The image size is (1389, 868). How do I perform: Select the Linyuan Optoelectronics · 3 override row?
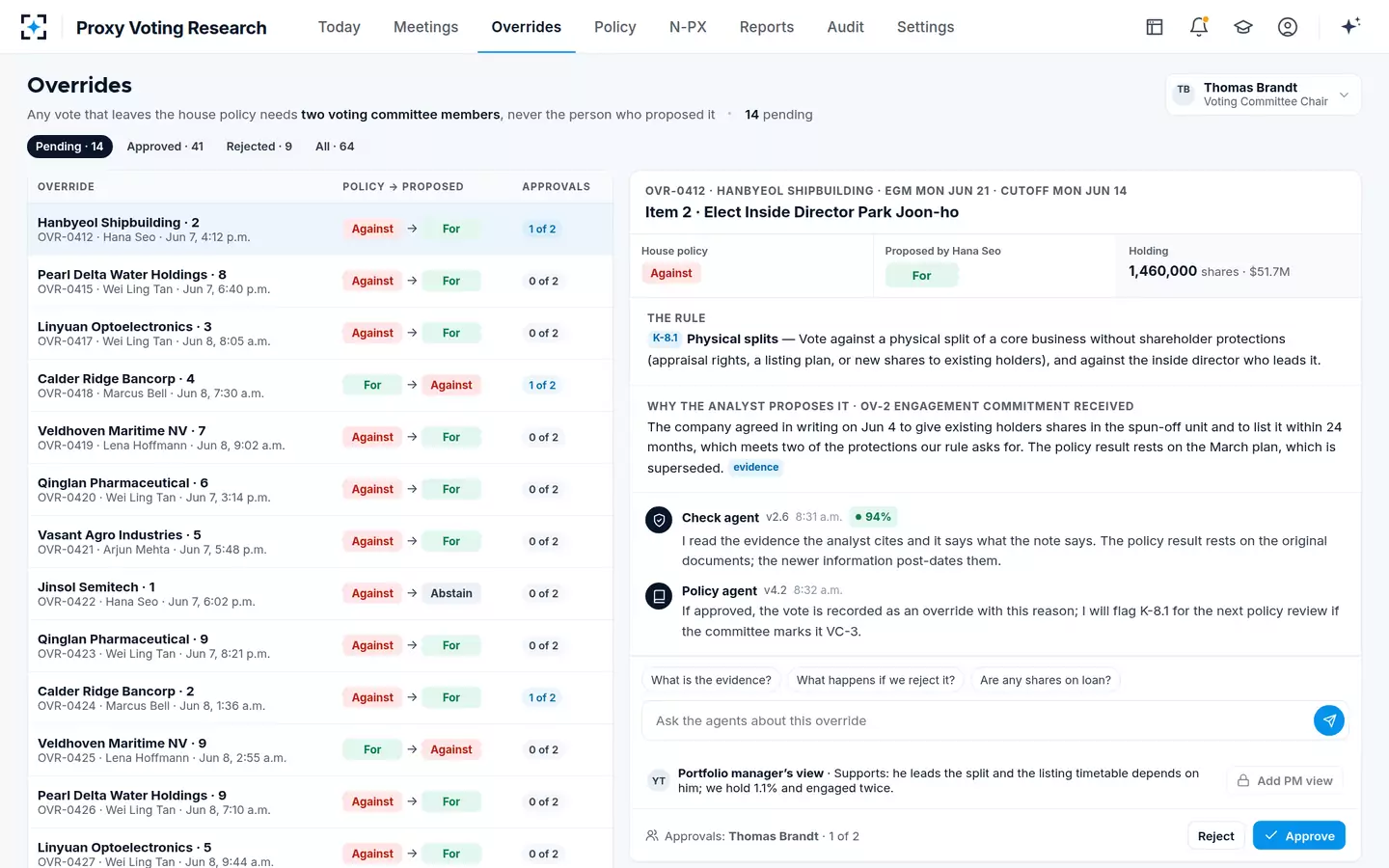(320, 334)
